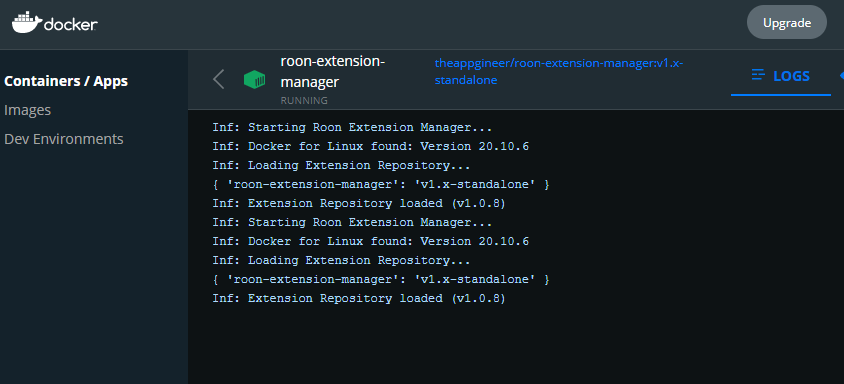Image resolution: width=844 pixels, height=384 pixels.
Task: Click the first 'Loading Extension Repository...' log line
Action: pos(341,165)
